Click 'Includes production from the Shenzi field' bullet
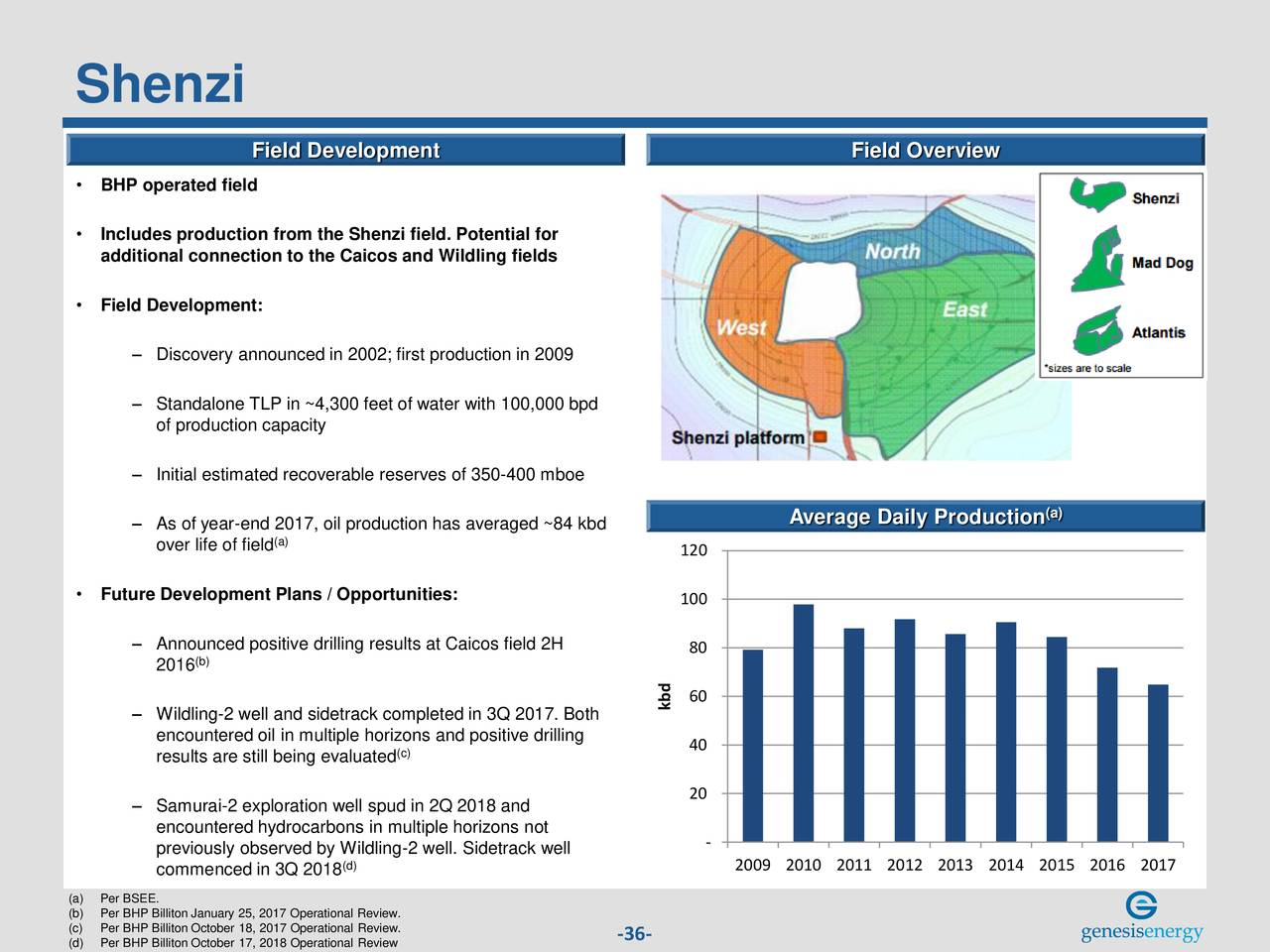 tap(328, 246)
